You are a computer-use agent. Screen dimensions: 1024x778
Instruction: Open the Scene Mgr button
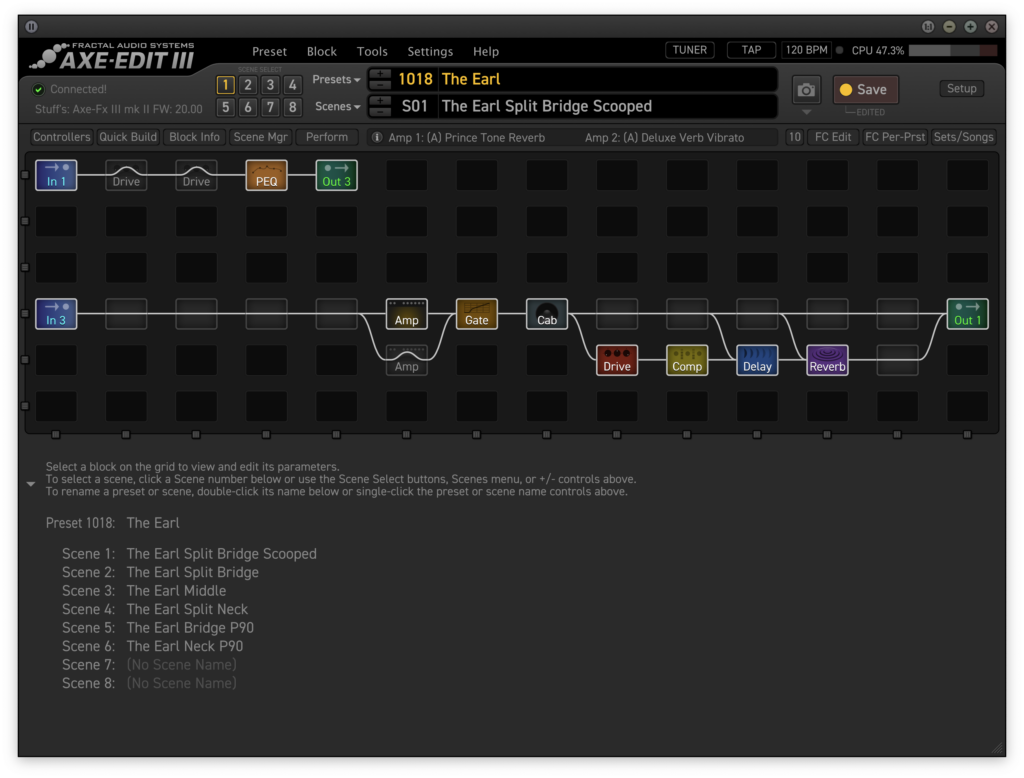pyautogui.click(x=261, y=137)
